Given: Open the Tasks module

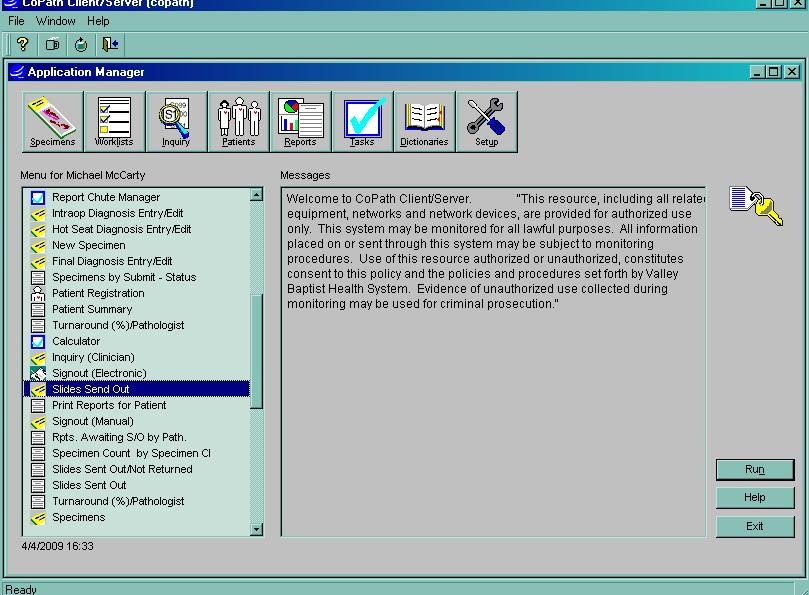Looking at the screenshot, I should (362, 120).
